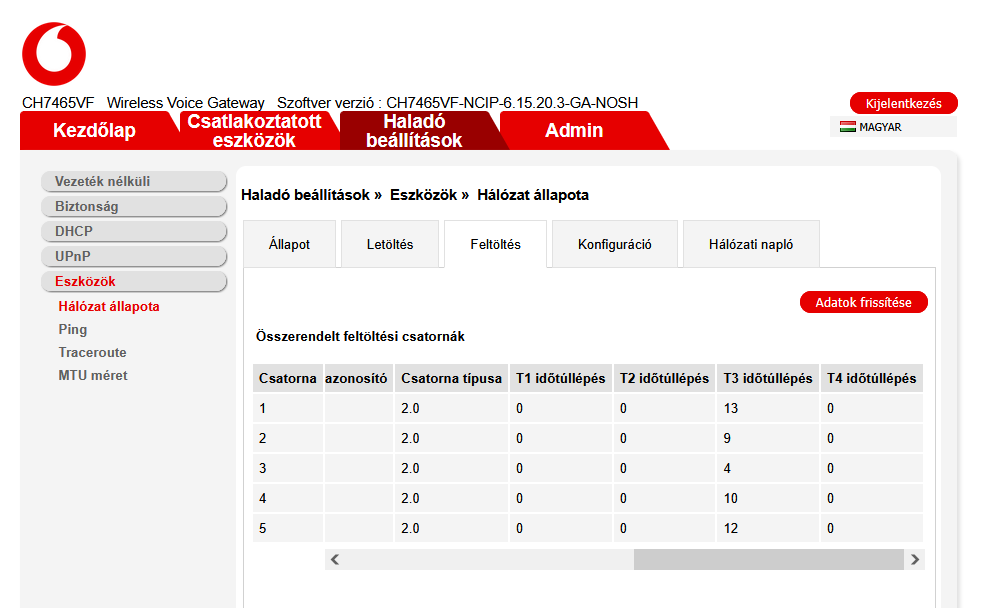Image resolution: width=997 pixels, height=608 pixels.
Task: Select the Feltöltés tab
Action: 495,244
